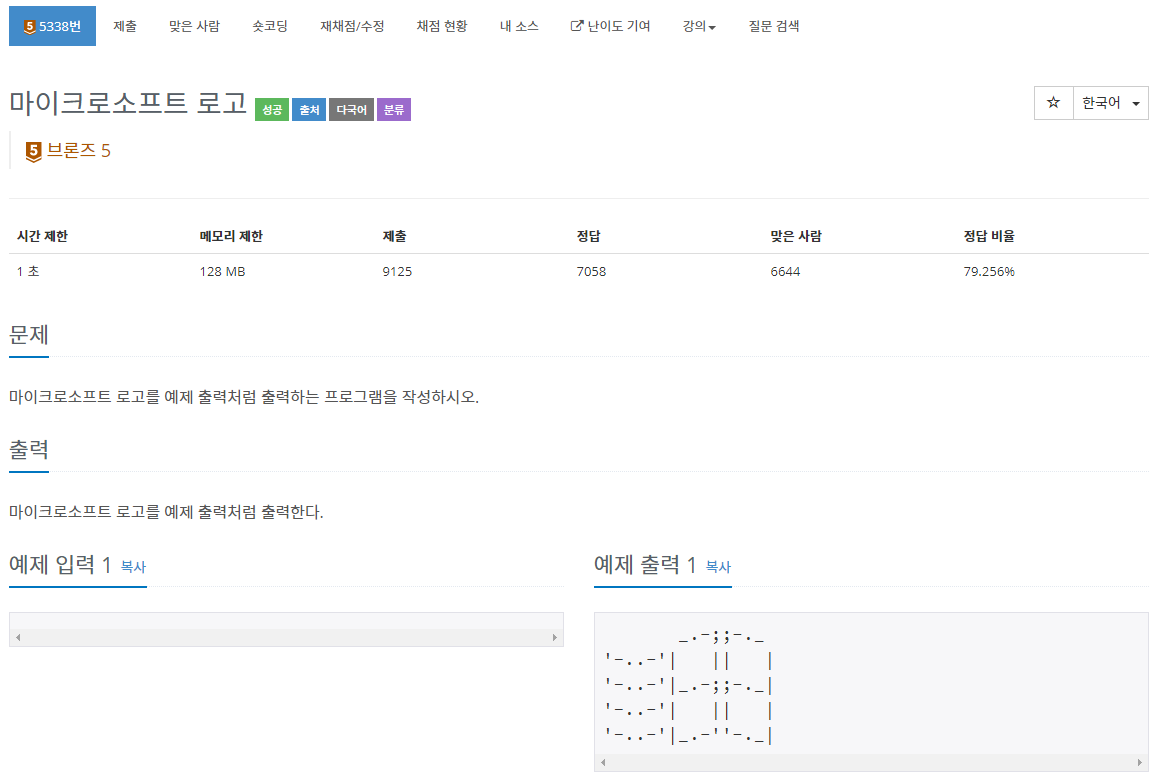
Task: Click the 예제 출력 1 heading
Action: pyautogui.click(x=645, y=565)
